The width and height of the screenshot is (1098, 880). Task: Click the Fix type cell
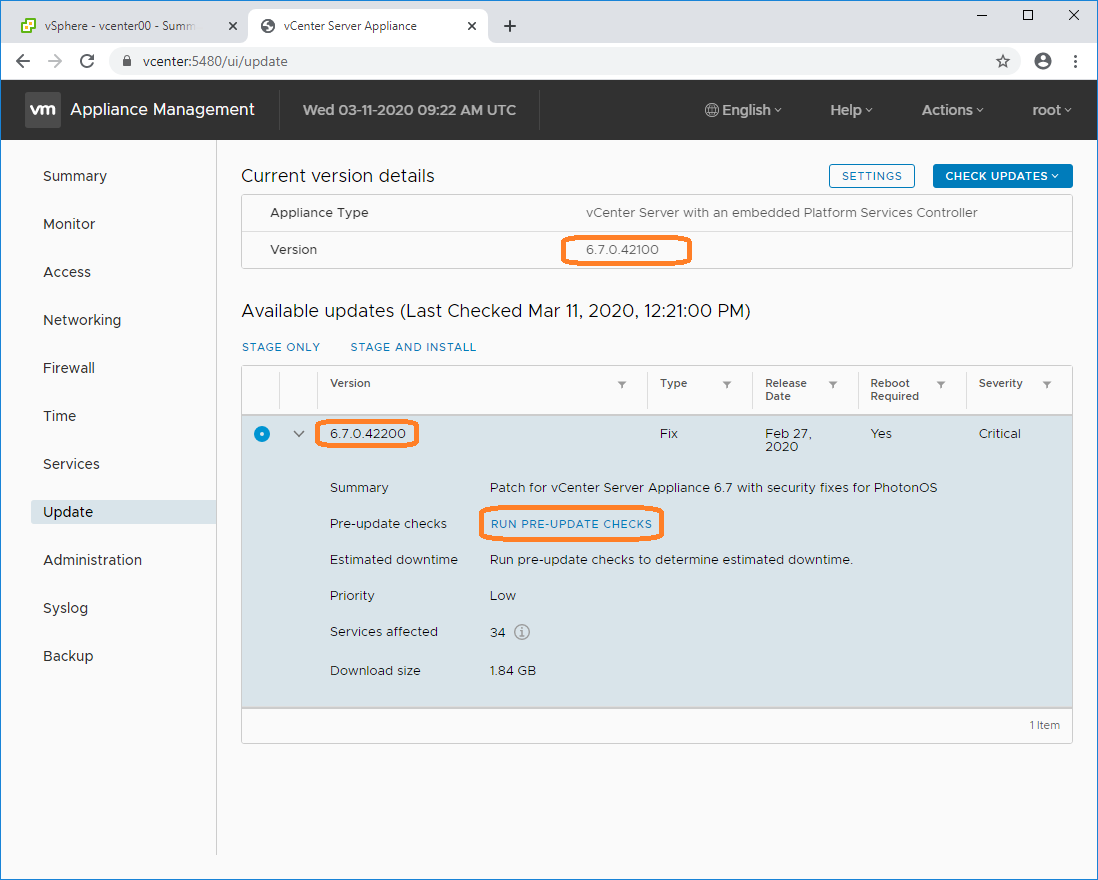[669, 434]
